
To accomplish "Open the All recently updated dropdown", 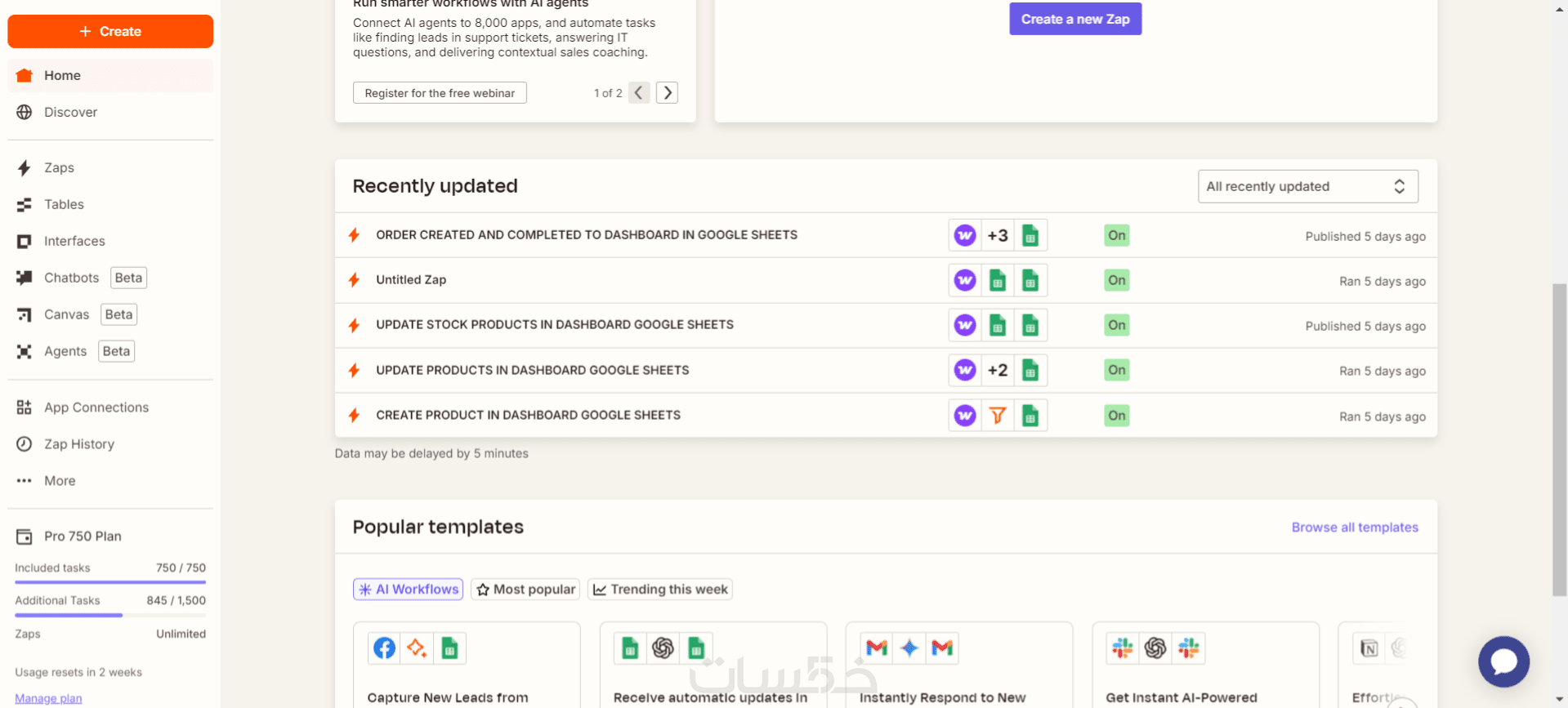I will pyautogui.click(x=1307, y=186).
